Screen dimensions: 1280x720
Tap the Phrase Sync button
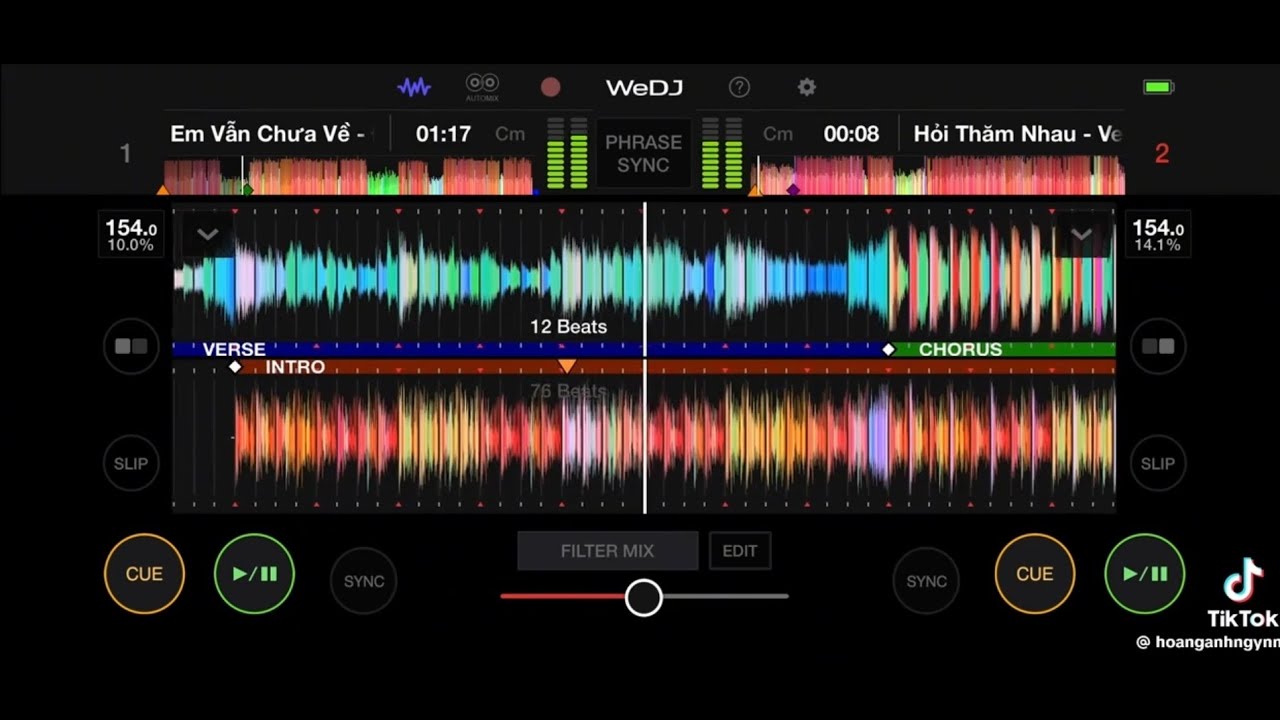coord(643,153)
